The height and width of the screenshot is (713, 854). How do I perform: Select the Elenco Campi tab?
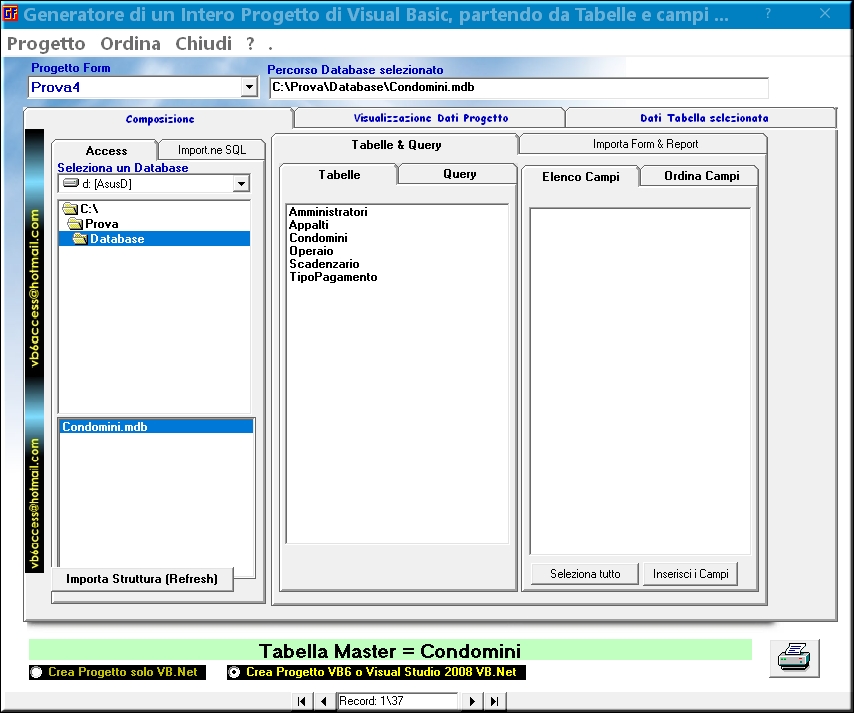[x=581, y=176]
